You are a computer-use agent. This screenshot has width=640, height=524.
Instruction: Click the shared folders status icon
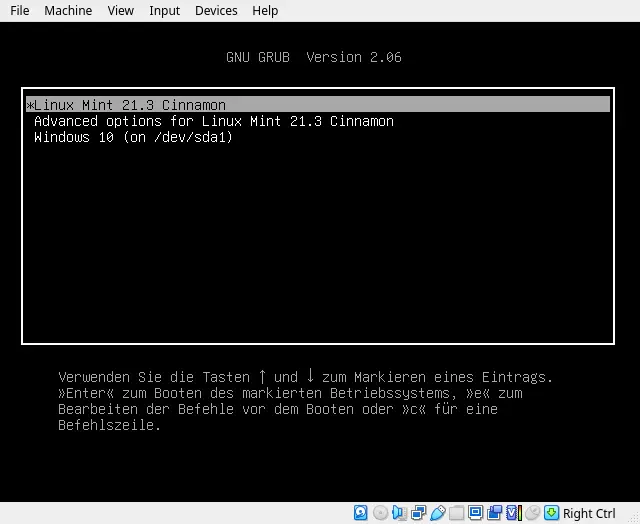[456, 513]
